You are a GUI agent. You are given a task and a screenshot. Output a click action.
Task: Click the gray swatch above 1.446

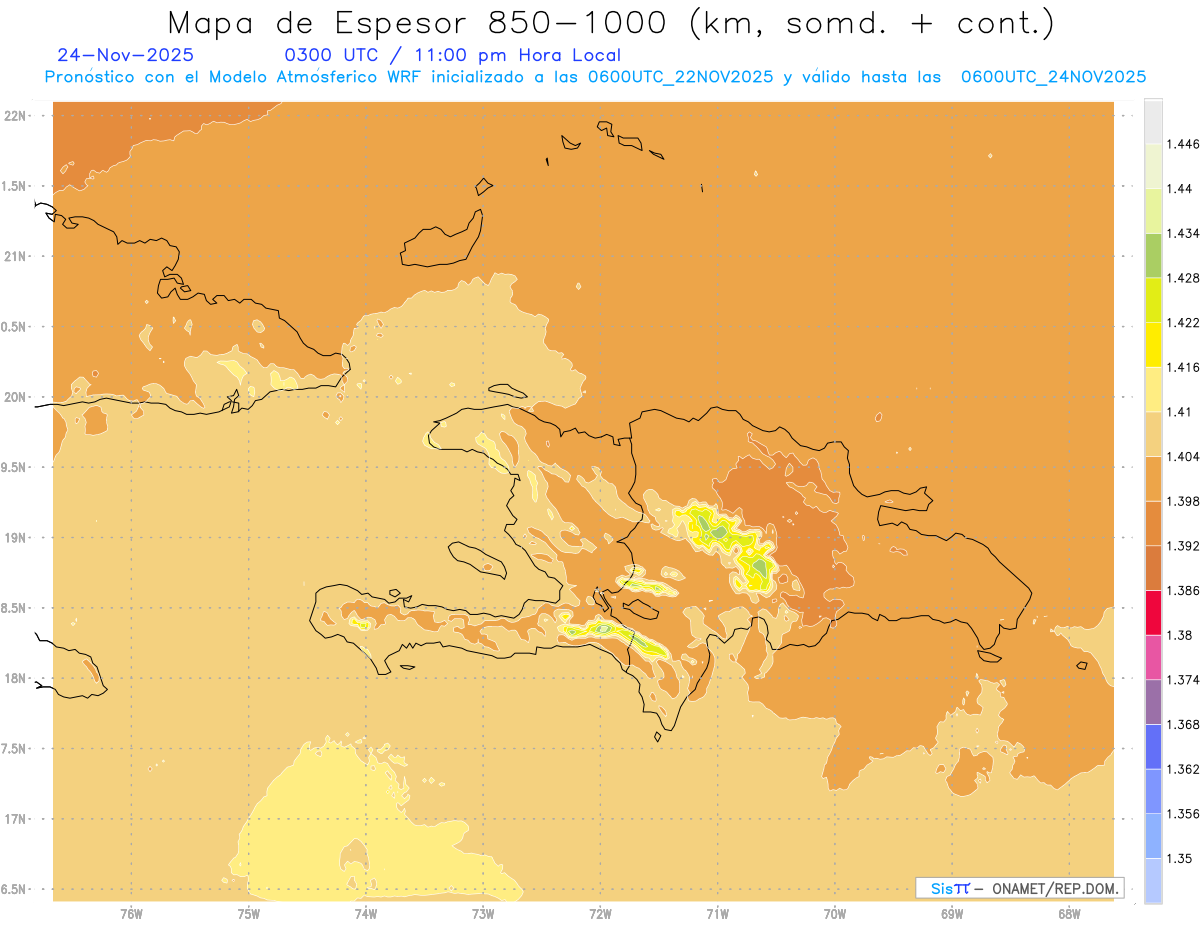pos(1153,121)
